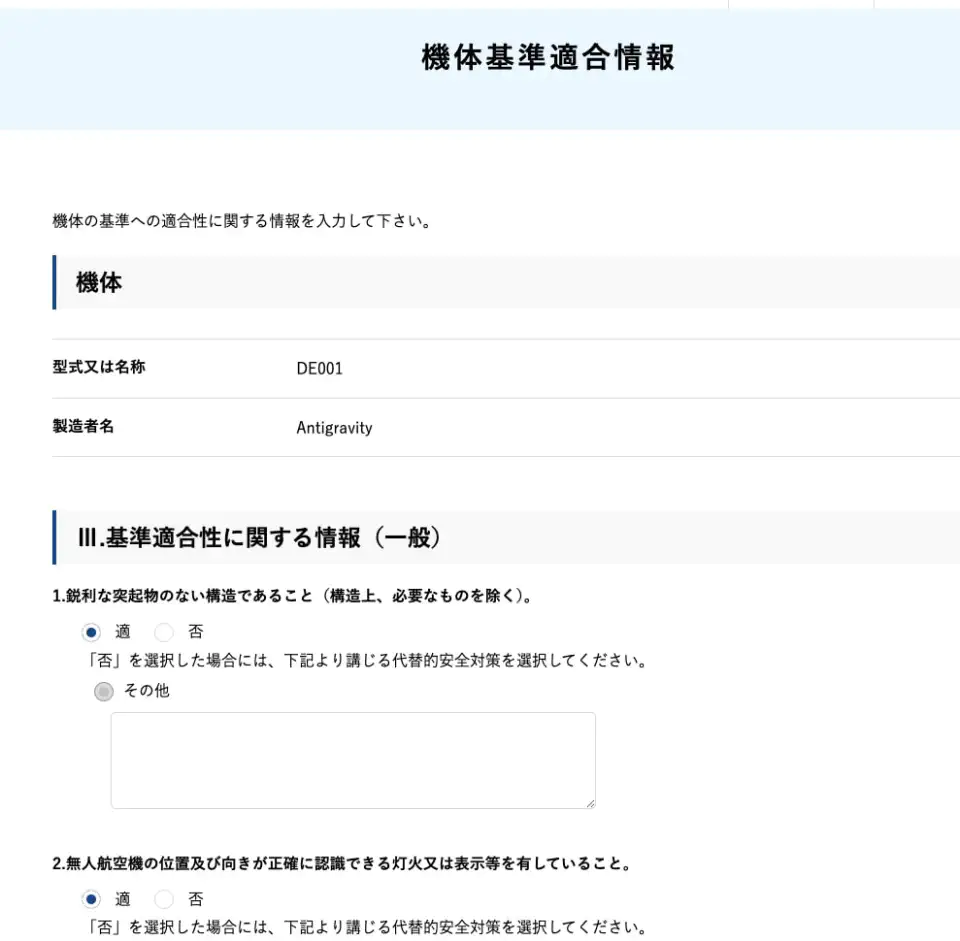Choose the その他 alternative safety measure option
Screen dimensions: 960x941
click(x=103, y=692)
